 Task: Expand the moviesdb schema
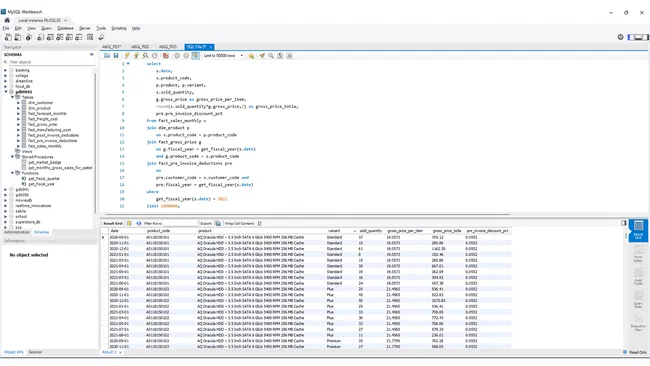(x=5, y=200)
